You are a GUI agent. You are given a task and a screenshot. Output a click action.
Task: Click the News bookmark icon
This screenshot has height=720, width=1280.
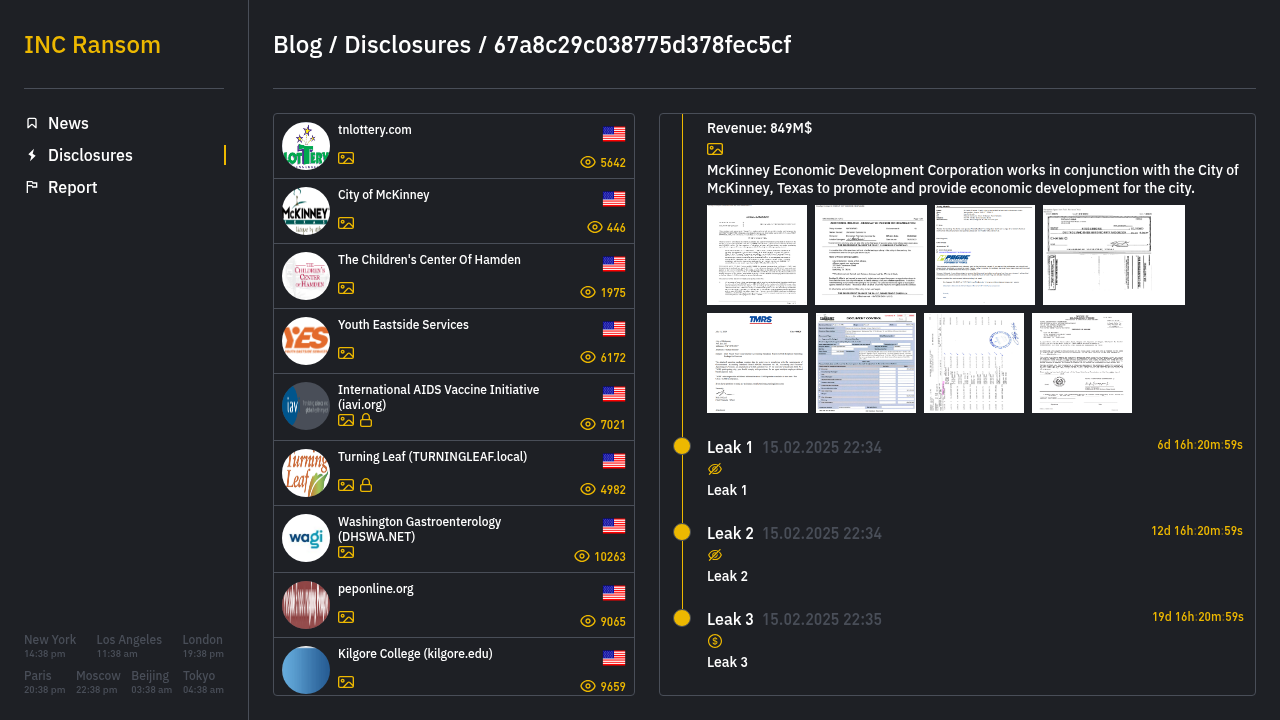point(32,123)
